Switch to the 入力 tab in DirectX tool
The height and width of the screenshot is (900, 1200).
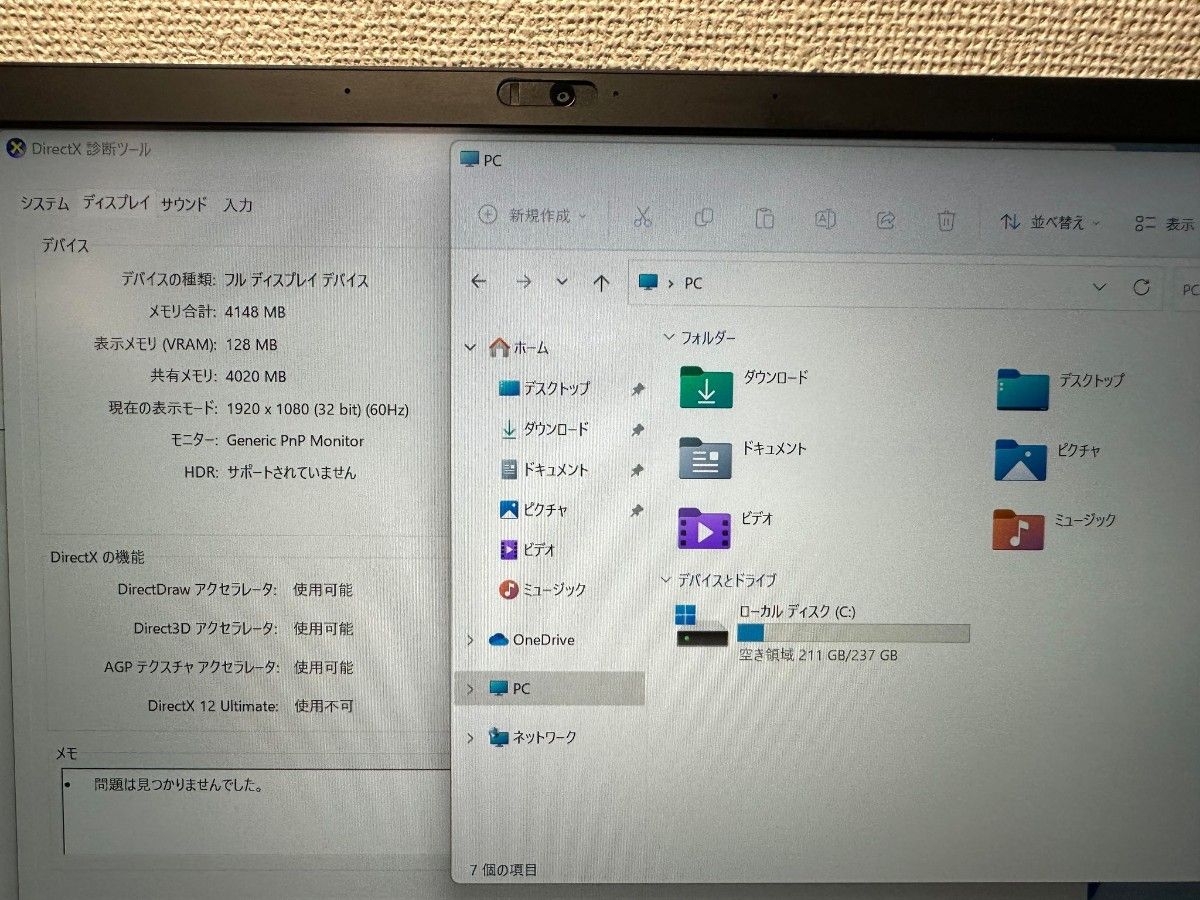[x=237, y=205]
